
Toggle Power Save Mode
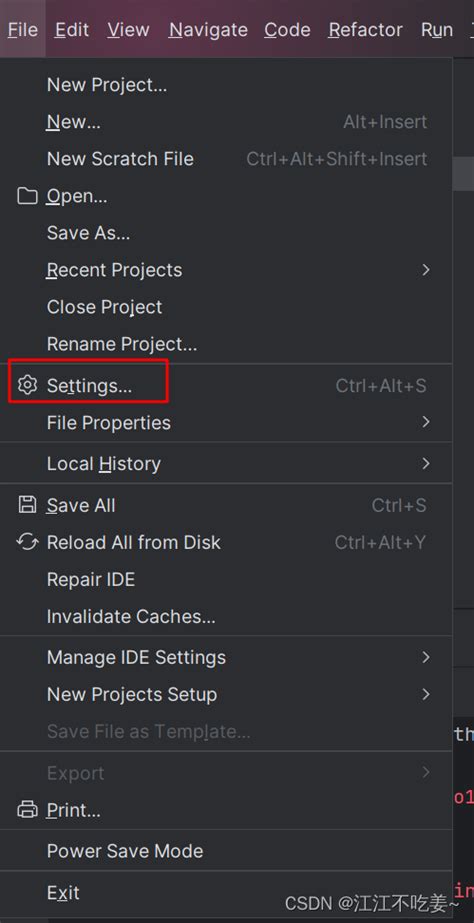(226, 851)
